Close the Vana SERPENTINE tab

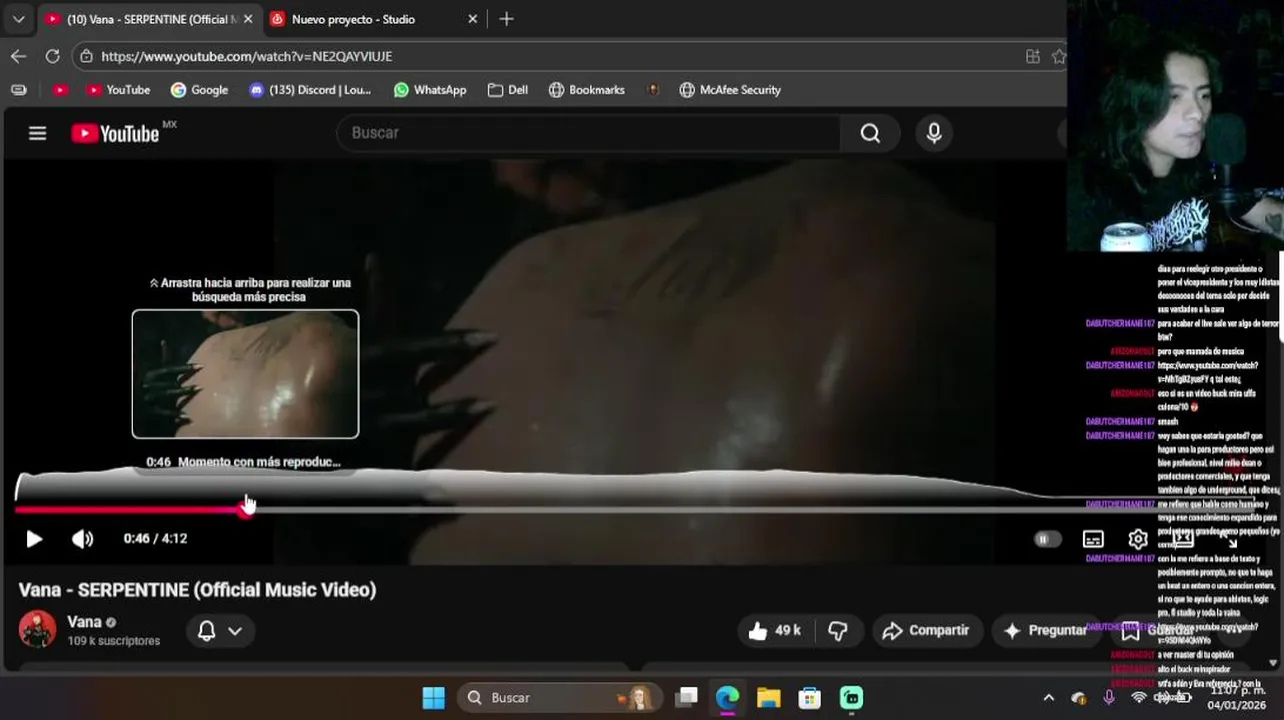[248, 19]
